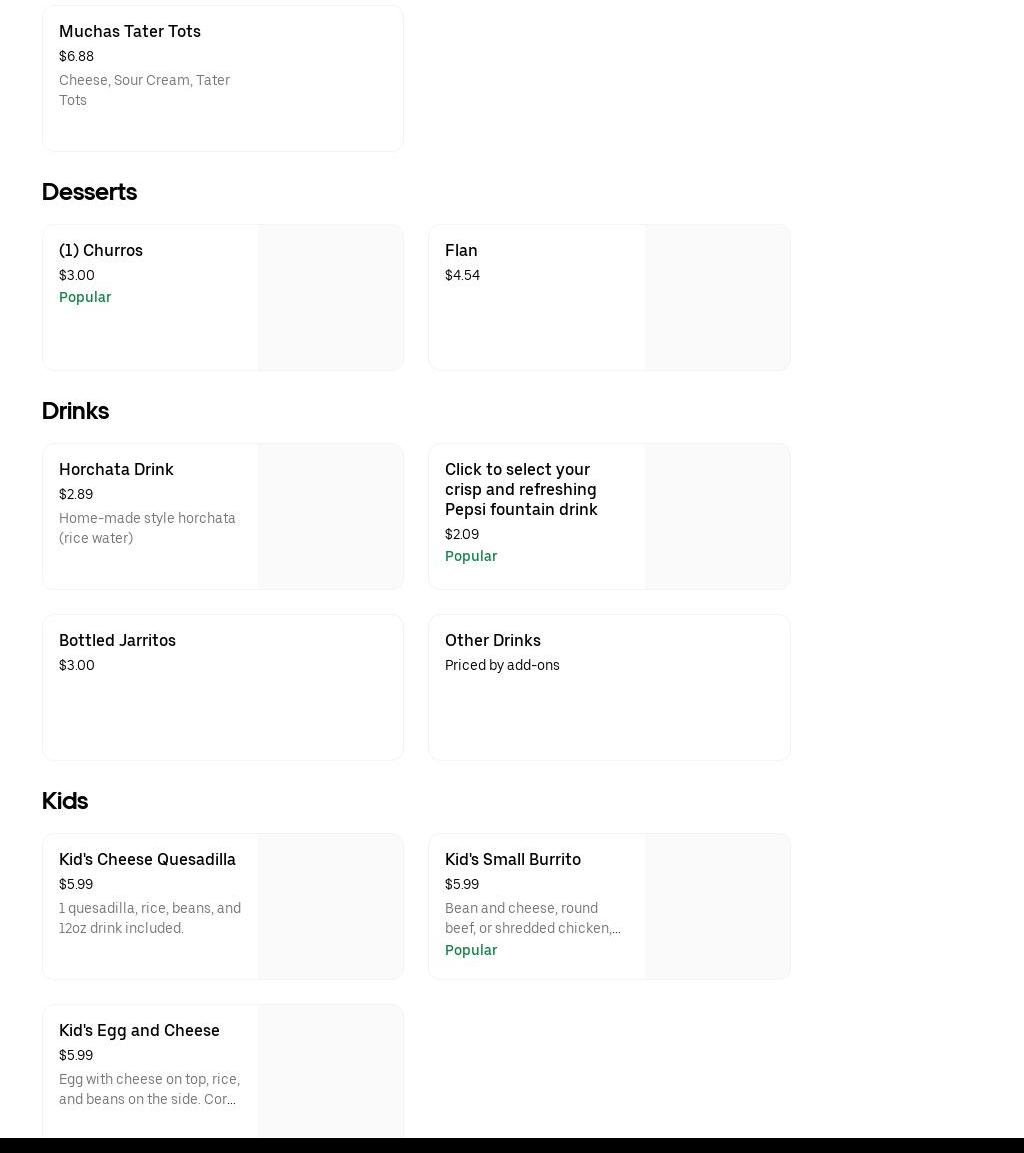
Task: Open the Other Drinks item card
Action: (x=608, y=687)
